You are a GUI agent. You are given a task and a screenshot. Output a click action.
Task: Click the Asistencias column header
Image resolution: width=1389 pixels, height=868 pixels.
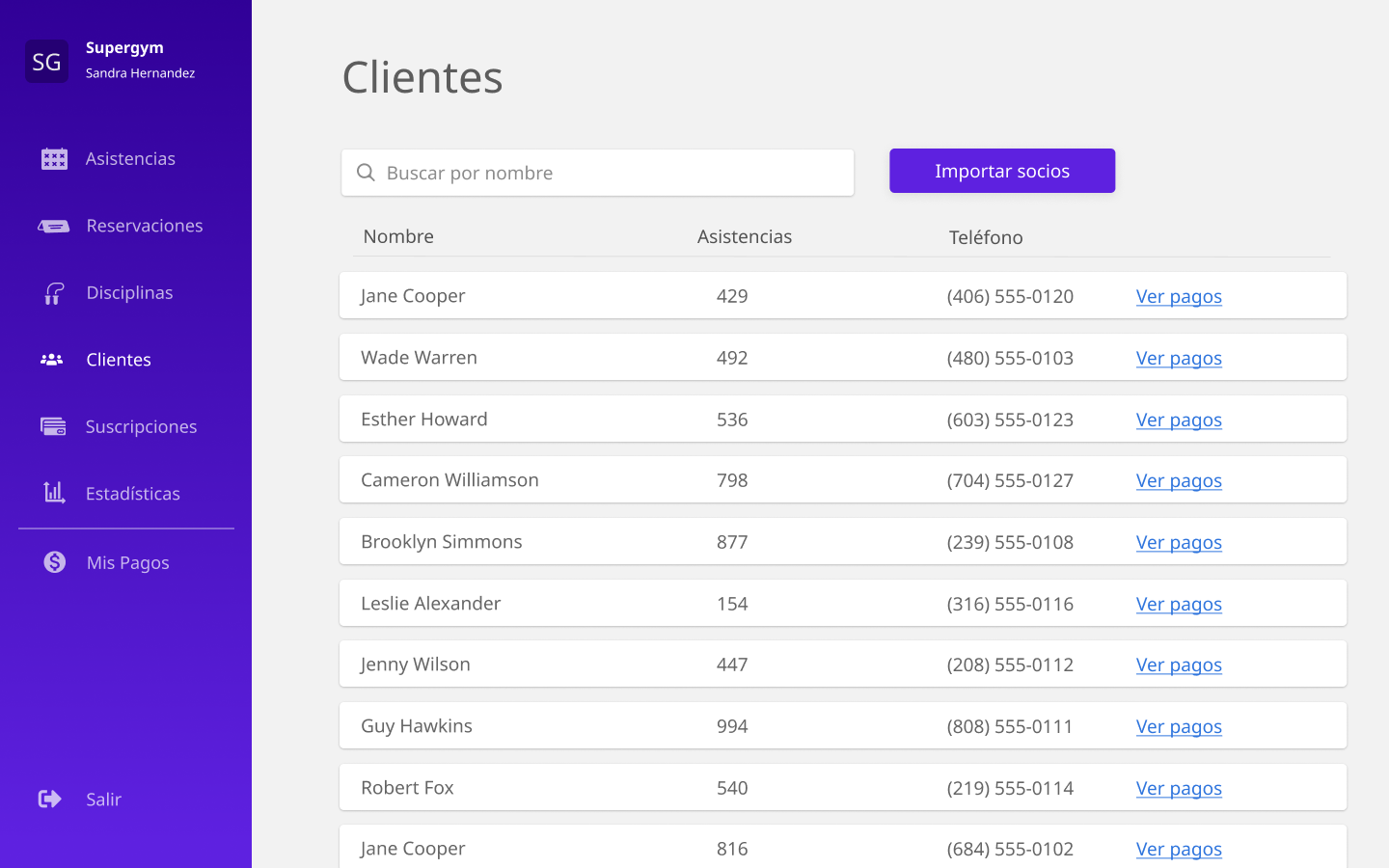745,236
